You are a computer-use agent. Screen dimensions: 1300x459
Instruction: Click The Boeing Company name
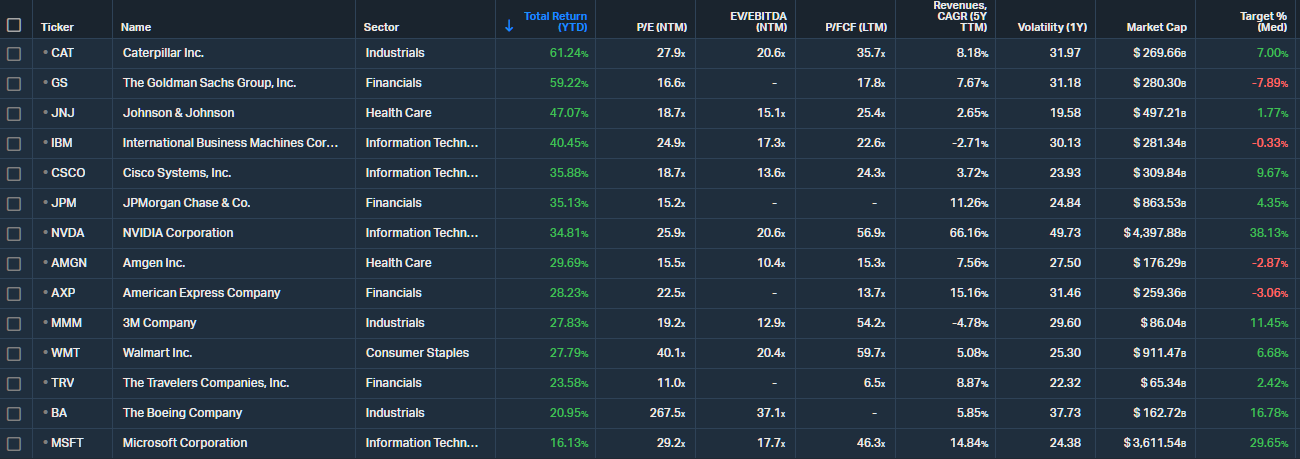182,413
